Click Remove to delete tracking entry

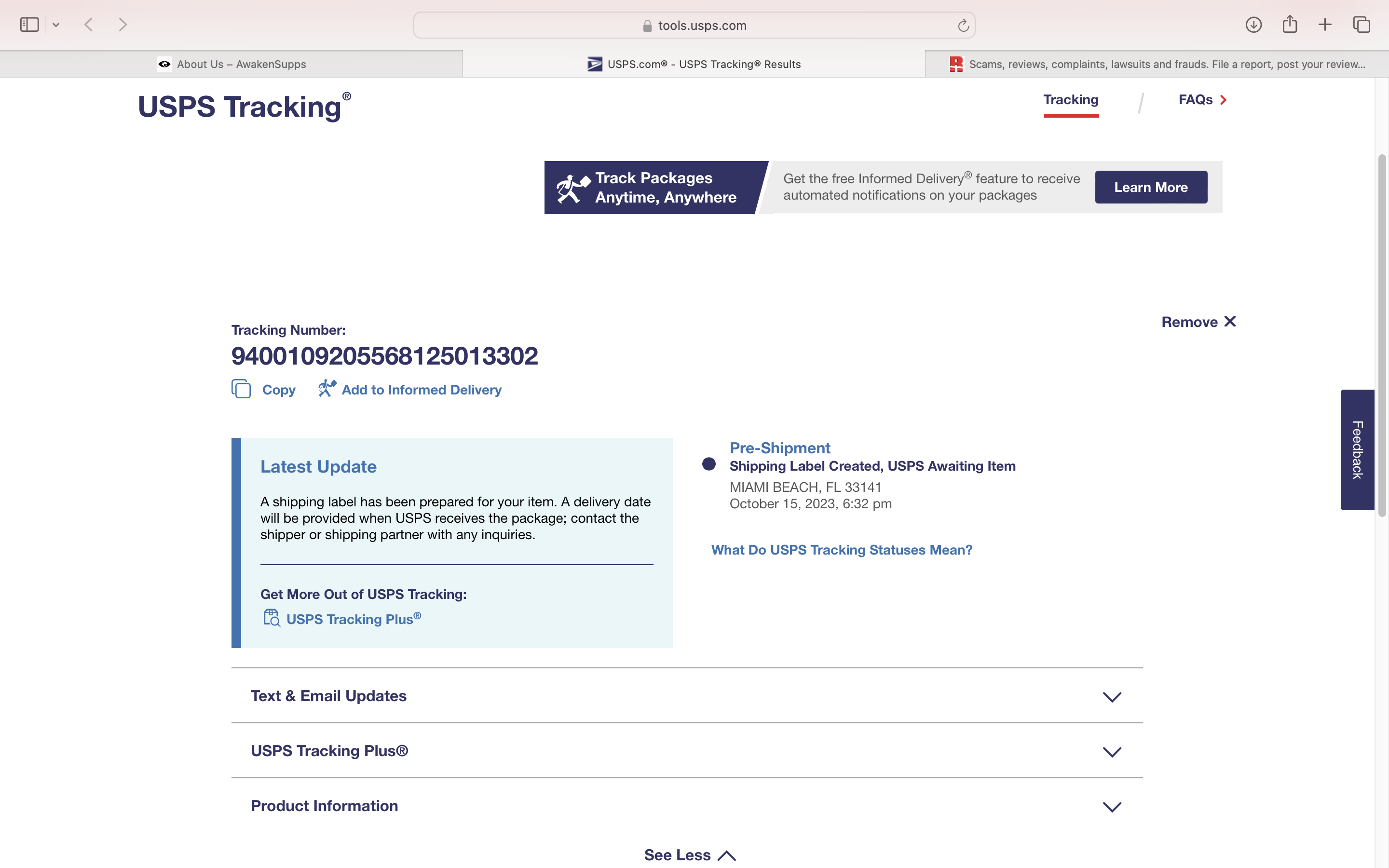tap(1198, 322)
